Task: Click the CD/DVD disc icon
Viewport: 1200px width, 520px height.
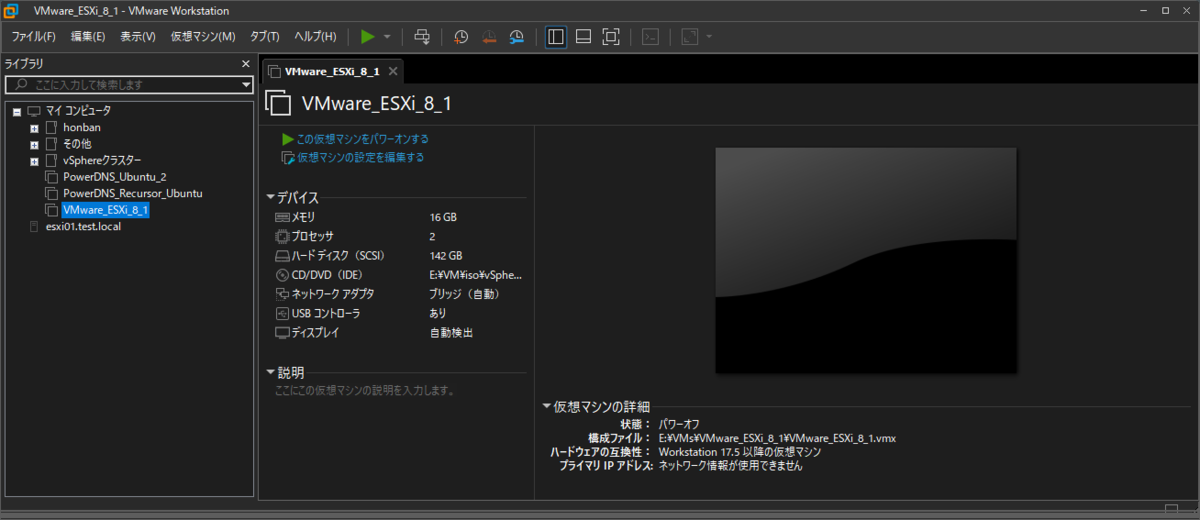Action: [x=282, y=275]
